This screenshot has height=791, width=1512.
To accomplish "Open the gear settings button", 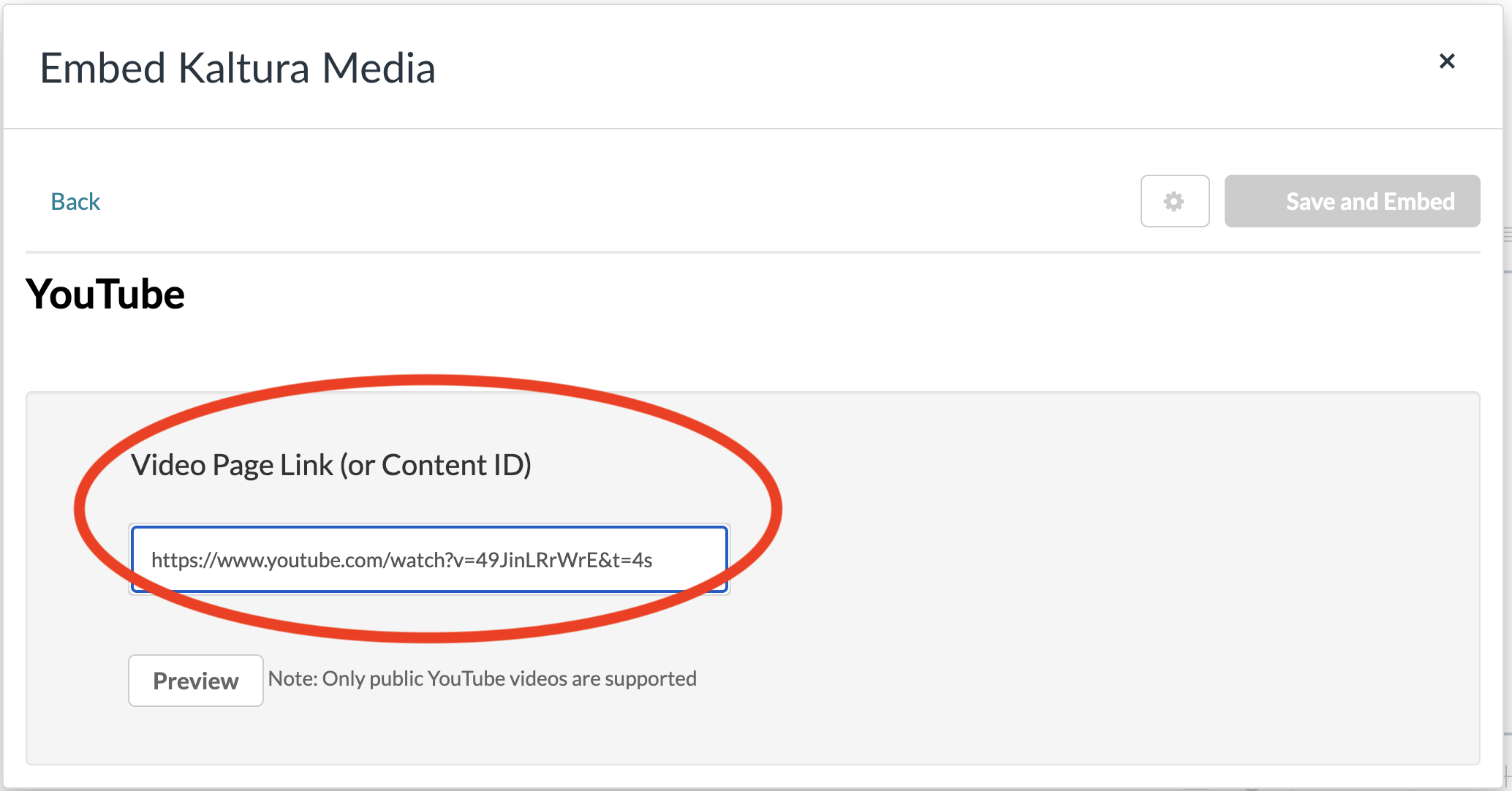I will pos(1174,201).
